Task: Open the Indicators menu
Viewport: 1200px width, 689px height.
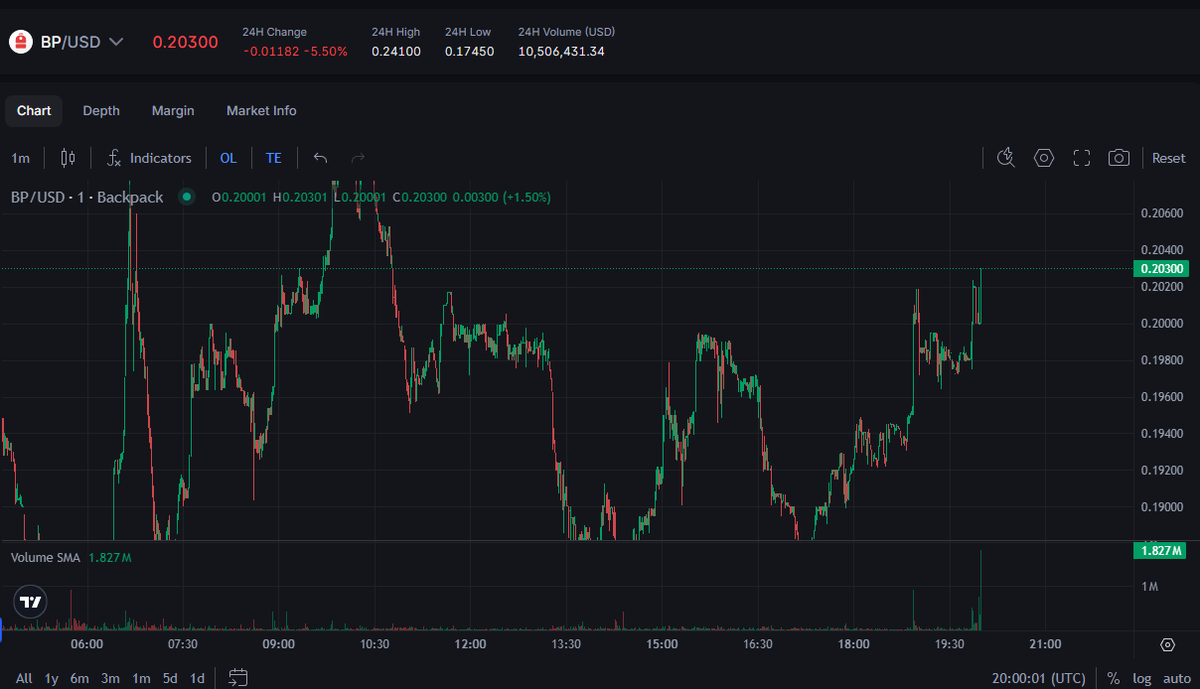Action: (149, 158)
